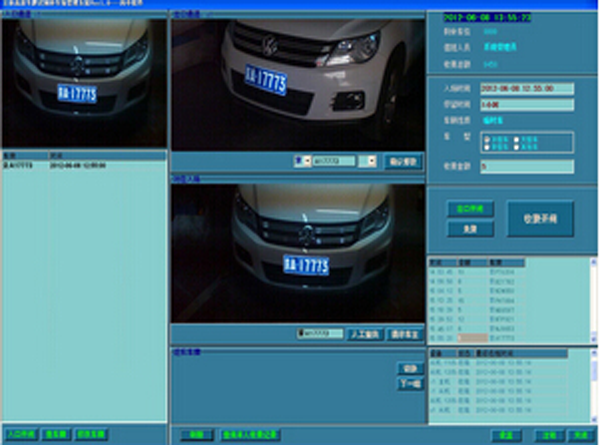Screen dimensions: 600x445
Task: Select the first row in the toll records list
Action: pyautogui.click(x=477, y=272)
